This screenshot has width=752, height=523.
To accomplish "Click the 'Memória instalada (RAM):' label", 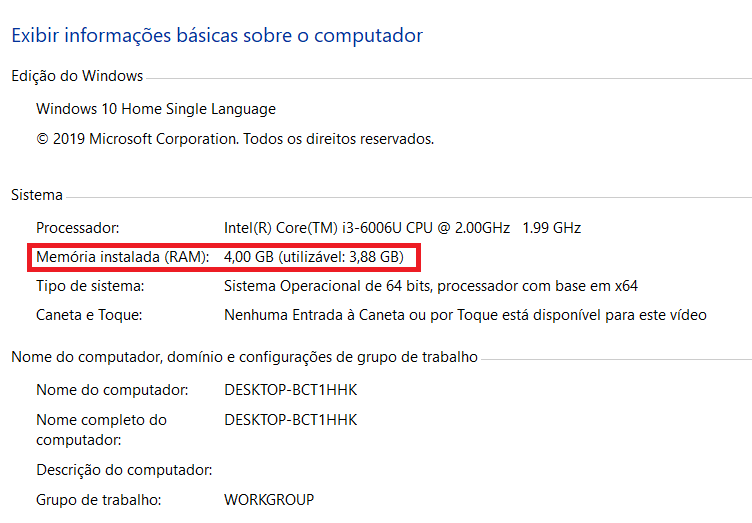I will pyautogui.click(x=123, y=257).
